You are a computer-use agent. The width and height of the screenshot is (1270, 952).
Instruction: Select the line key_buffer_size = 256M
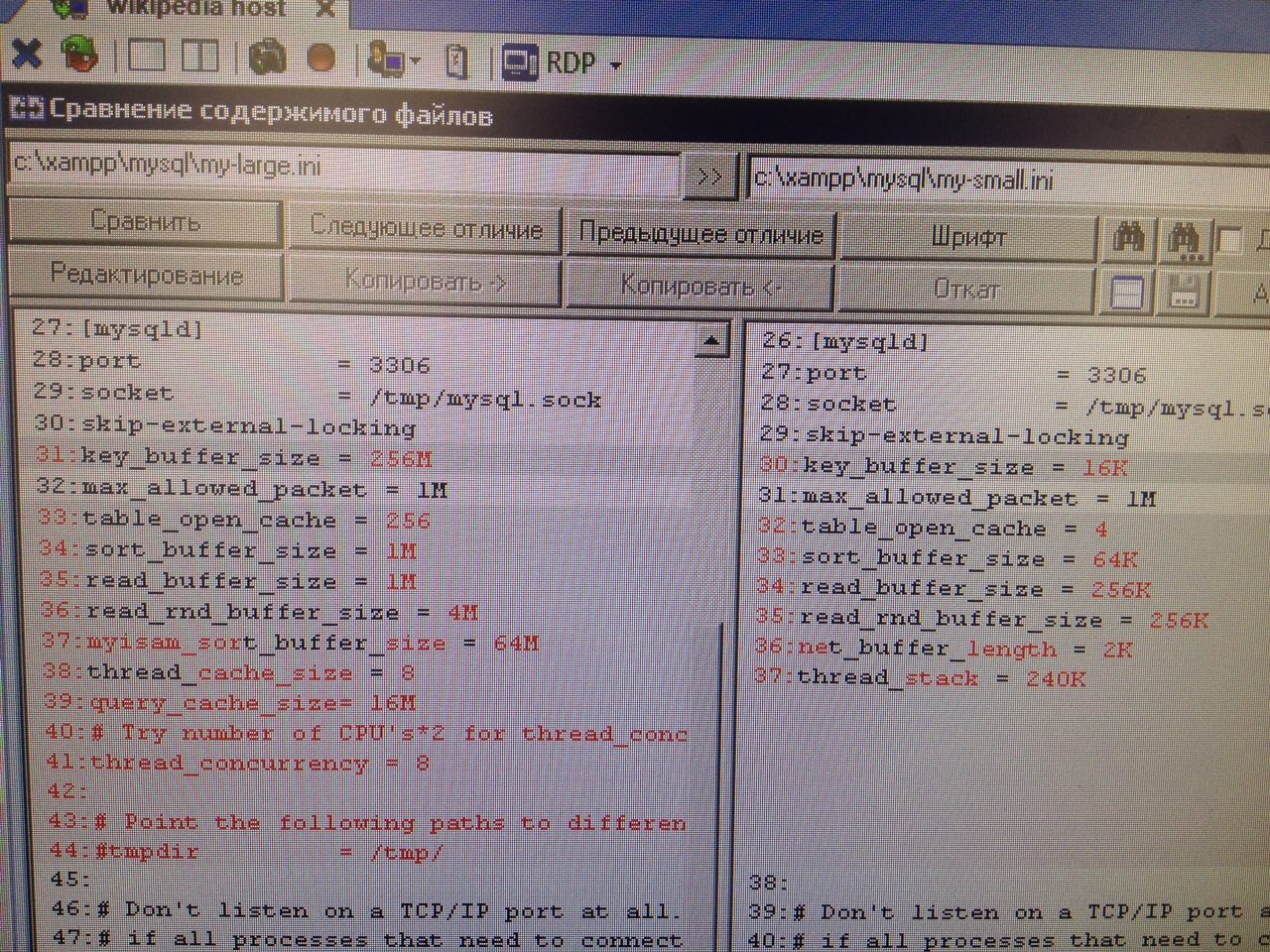coord(234,458)
